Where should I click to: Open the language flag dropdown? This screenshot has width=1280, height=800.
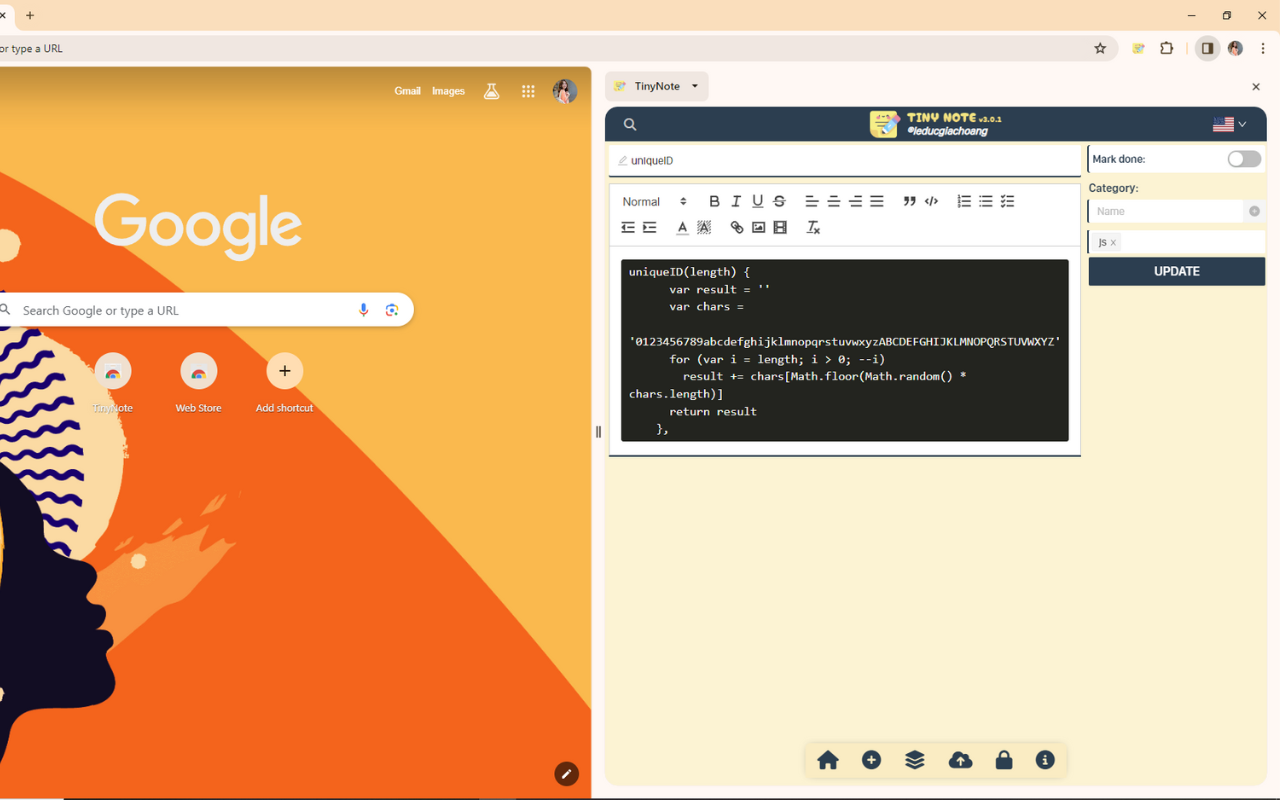(1230, 123)
